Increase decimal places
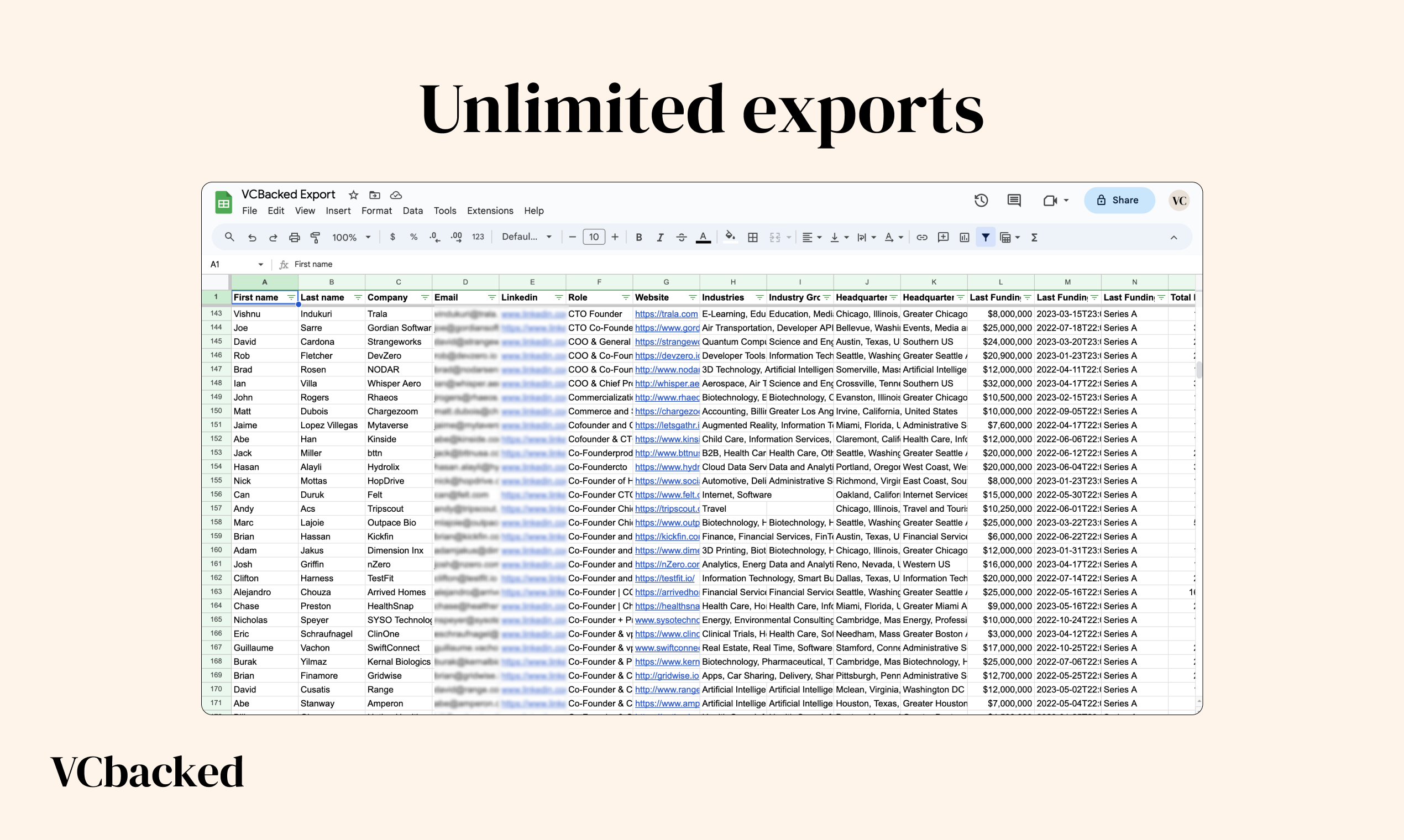 [457, 237]
